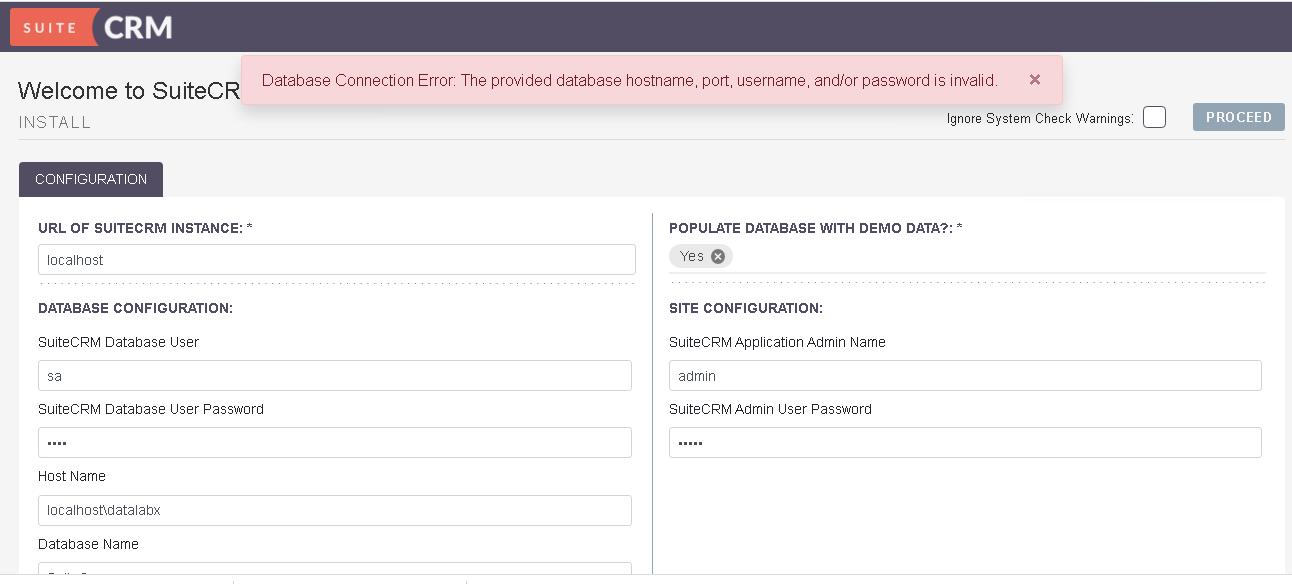Remove the Yes demo data chip

[718, 257]
